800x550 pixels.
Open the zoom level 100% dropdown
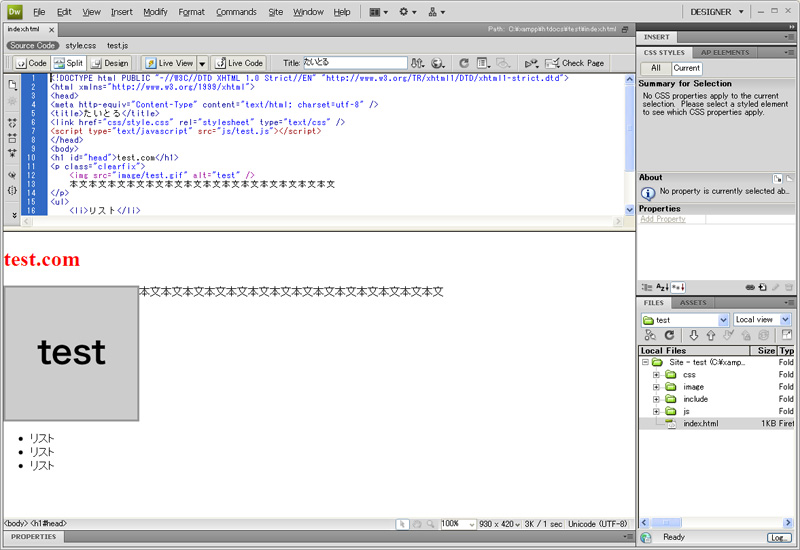tap(458, 523)
